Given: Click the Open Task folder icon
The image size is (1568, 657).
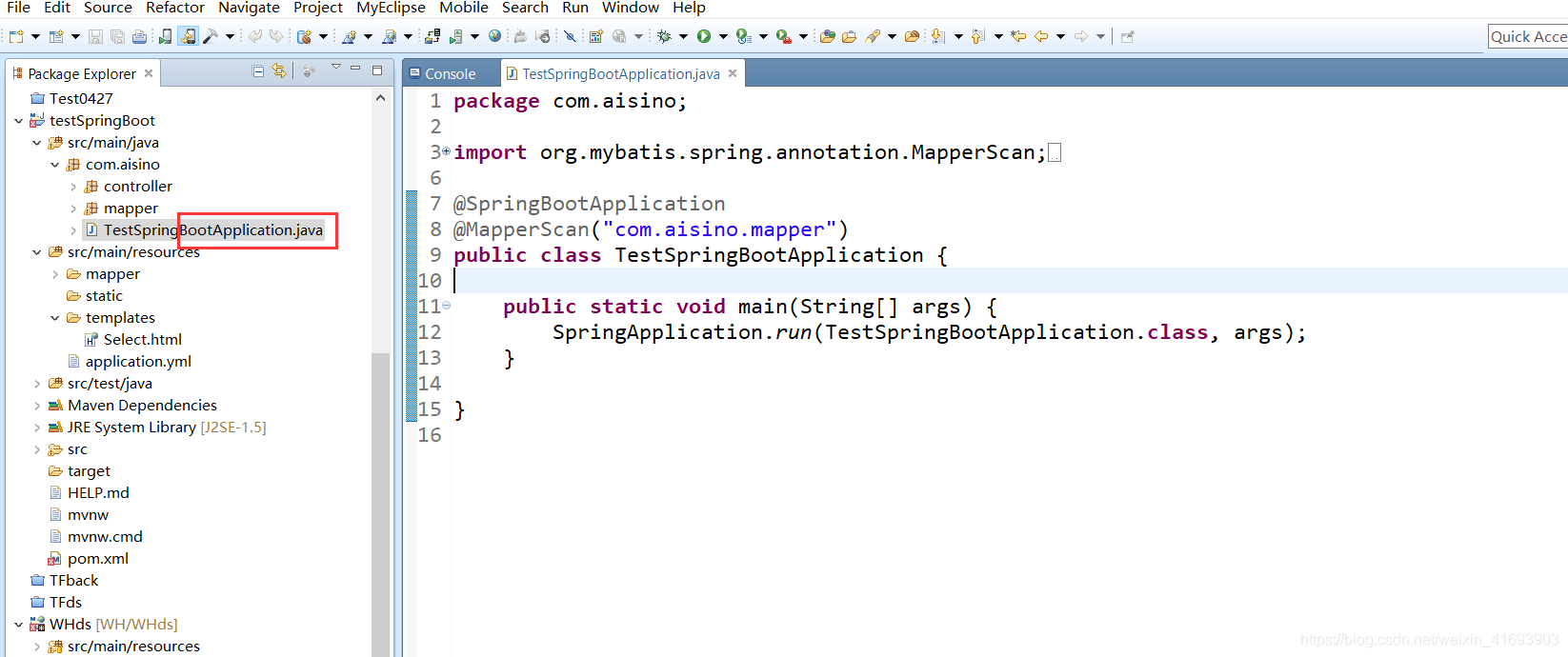Looking at the screenshot, I should point(849,36).
